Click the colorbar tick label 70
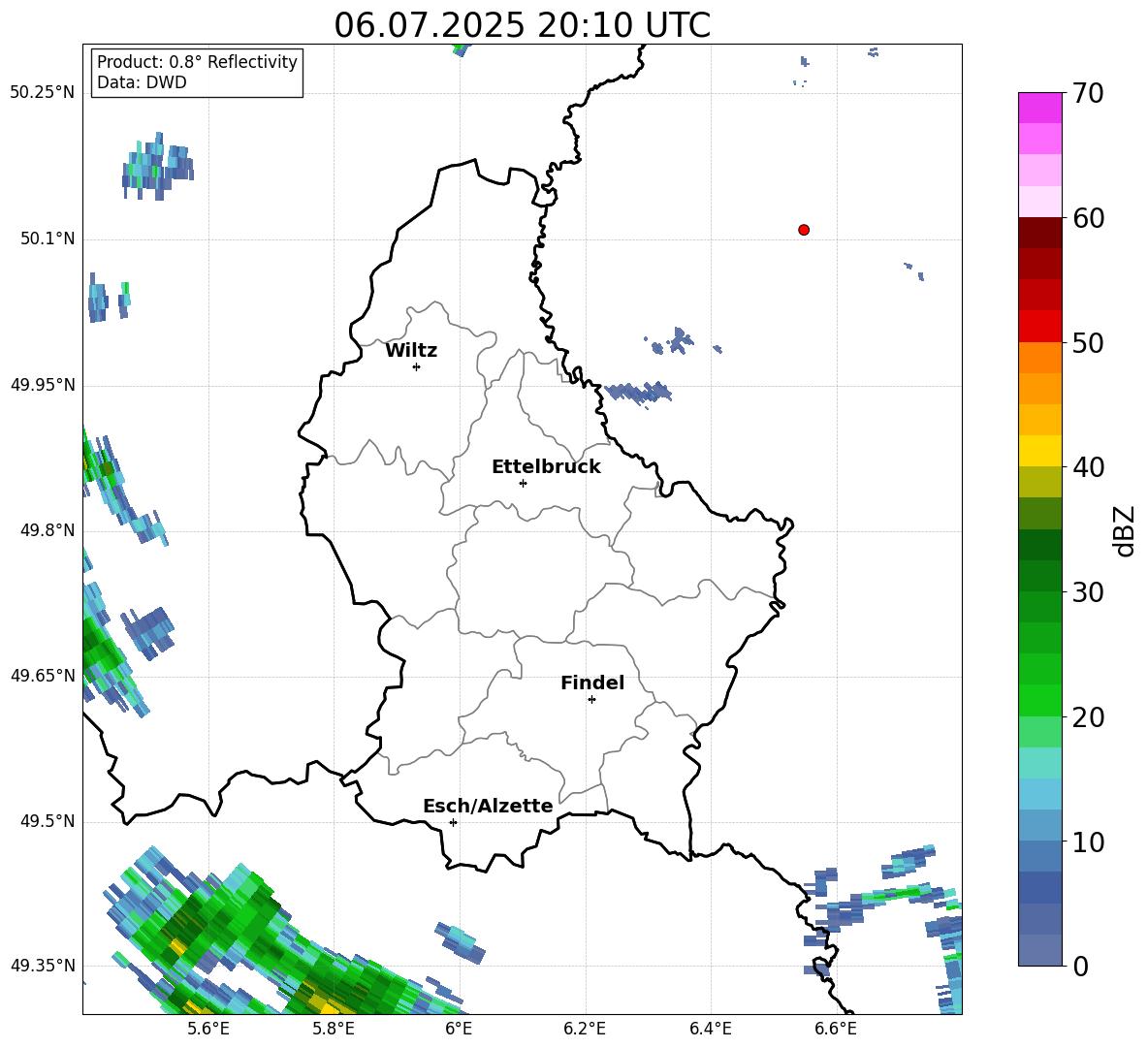The height and width of the screenshot is (1048, 1148). click(x=1088, y=94)
